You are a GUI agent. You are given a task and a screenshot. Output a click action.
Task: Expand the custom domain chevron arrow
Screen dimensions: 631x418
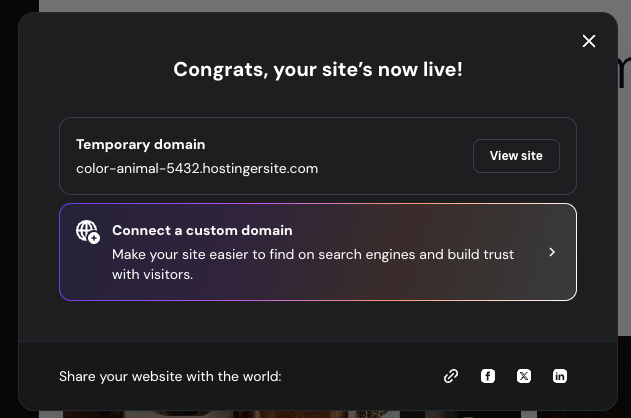click(552, 252)
